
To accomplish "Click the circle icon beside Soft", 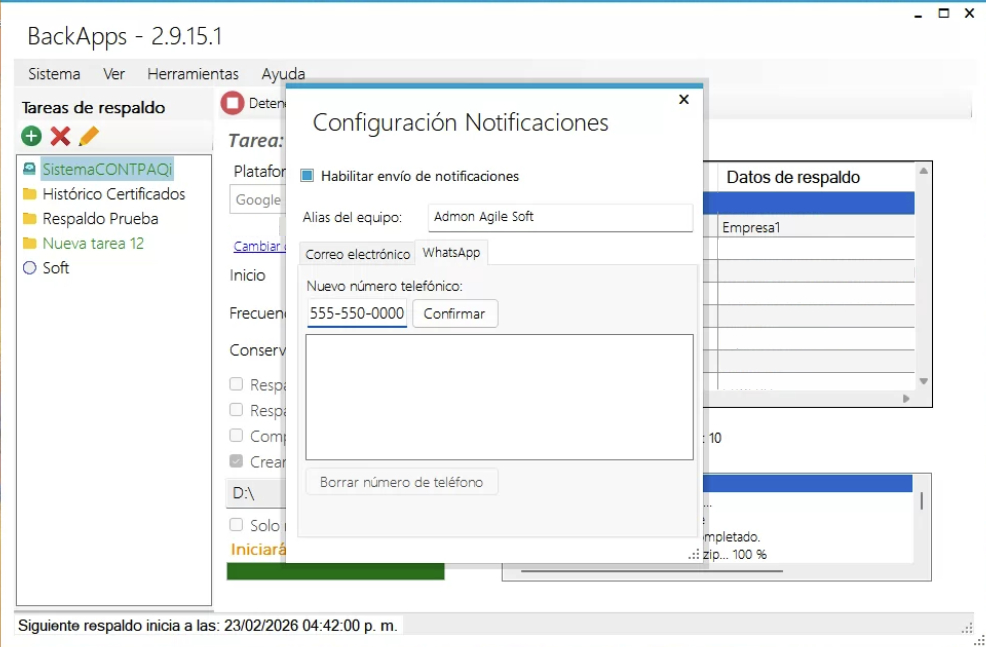I will pos(30,268).
